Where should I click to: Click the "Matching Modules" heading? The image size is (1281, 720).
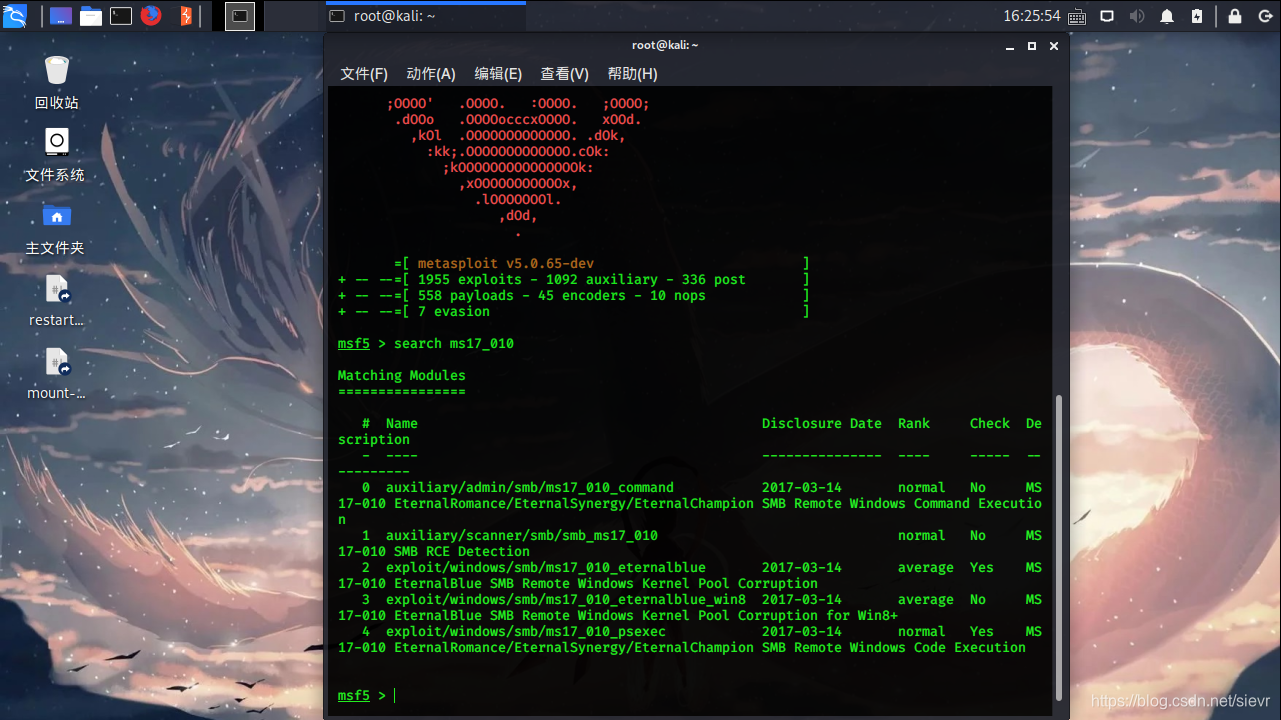[401, 375]
